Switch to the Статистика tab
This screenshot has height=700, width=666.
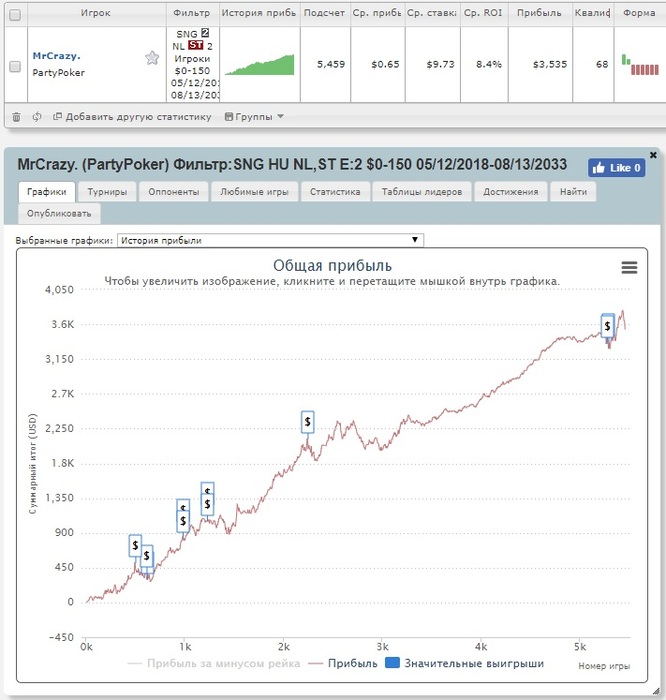point(335,192)
